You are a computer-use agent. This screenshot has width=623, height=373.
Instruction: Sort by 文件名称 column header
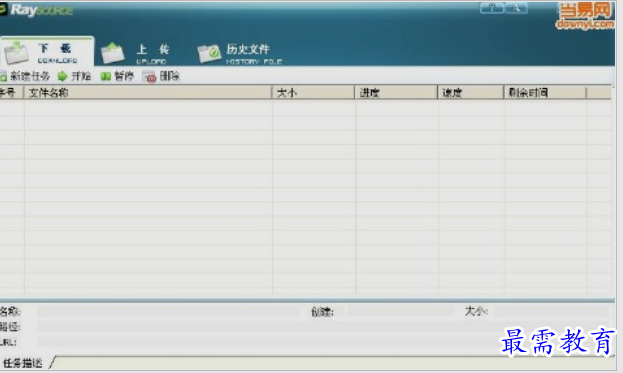(148, 93)
